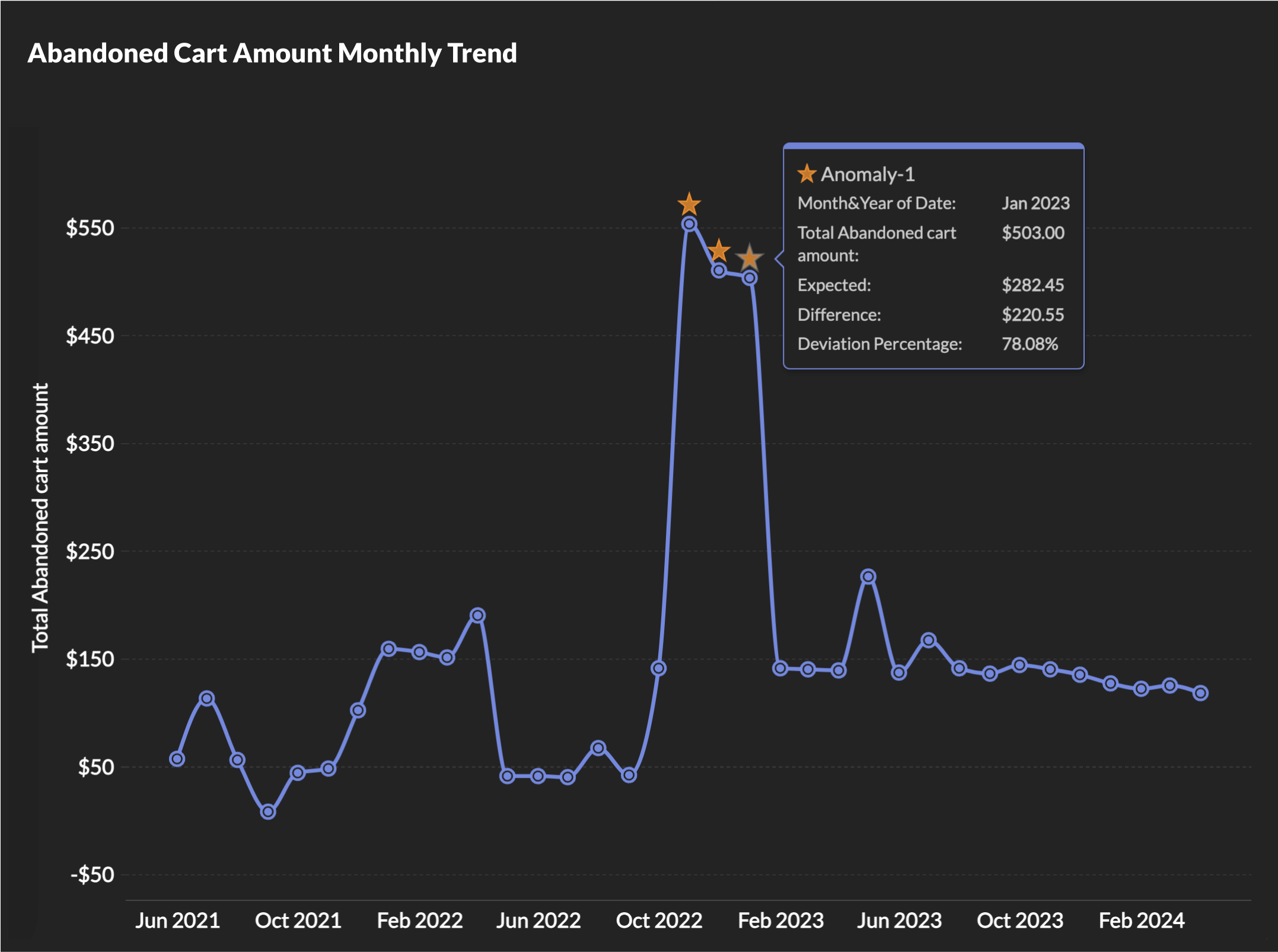Click the Total Abandoned cart amount axis title
The height and width of the screenshot is (952, 1278).
coord(40,517)
